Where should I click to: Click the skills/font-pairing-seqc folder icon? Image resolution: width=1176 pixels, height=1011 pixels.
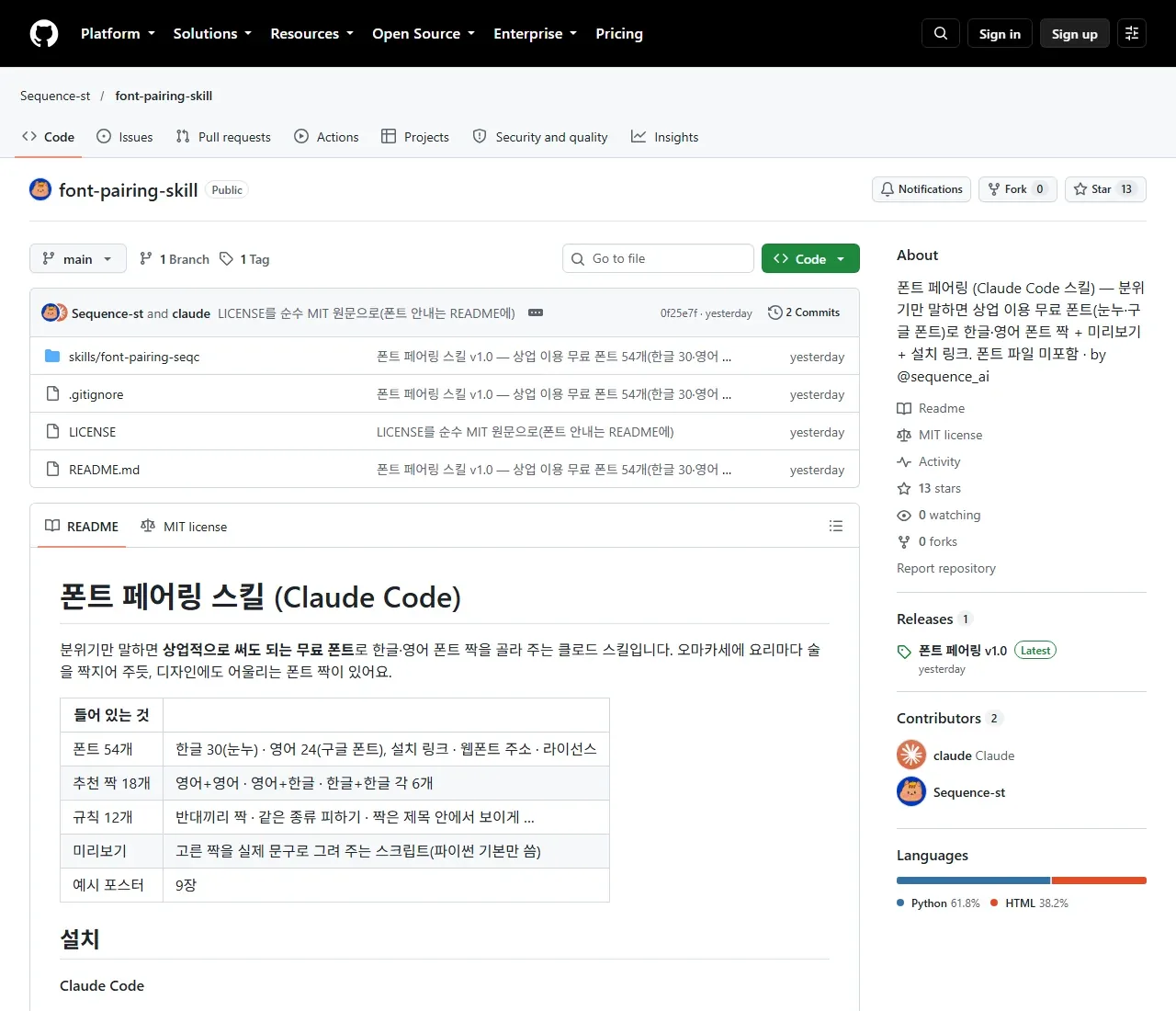pyautogui.click(x=52, y=357)
